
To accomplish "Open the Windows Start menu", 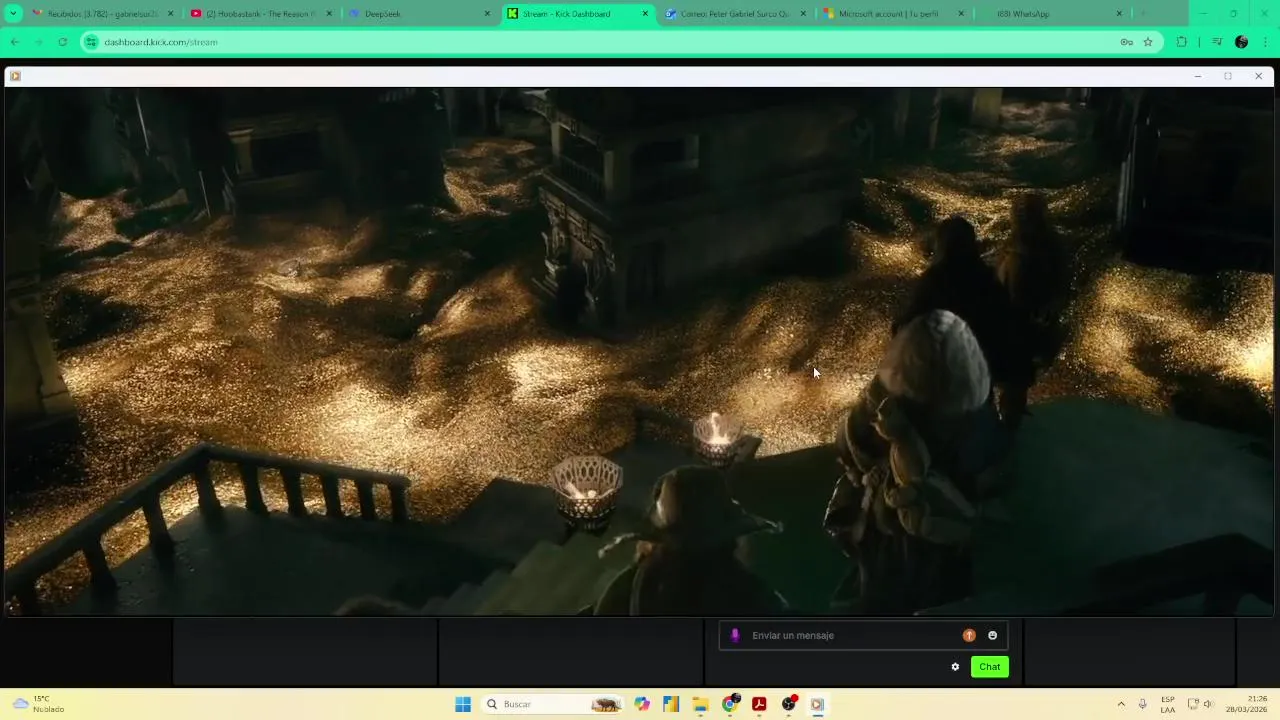I will [x=463, y=704].
